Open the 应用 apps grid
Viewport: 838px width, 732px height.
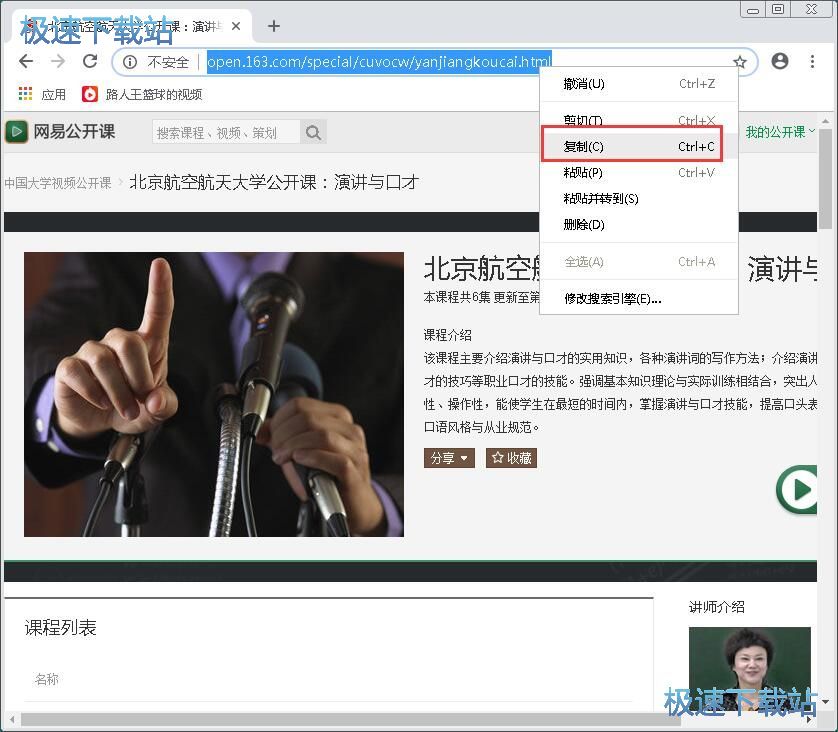[x=25, y=94]
